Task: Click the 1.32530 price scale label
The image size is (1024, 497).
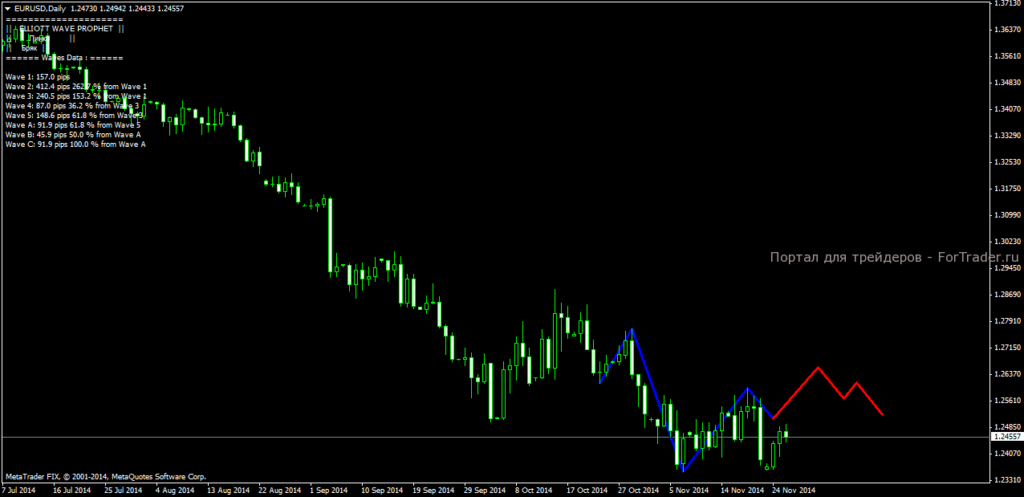Action: (1006, 162)
